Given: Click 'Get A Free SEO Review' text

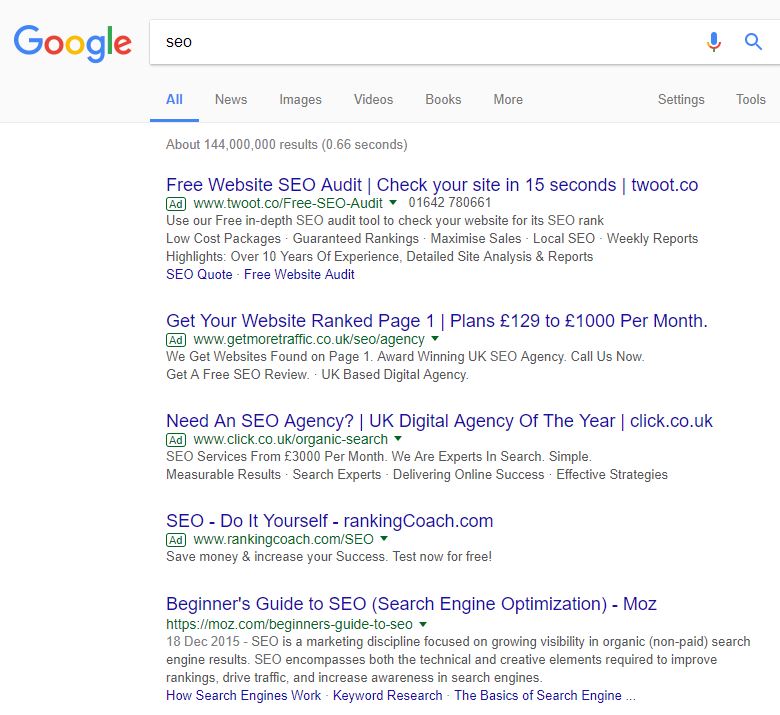Looking at the screenshot, I should pyautogui.click(x=237, y=375).
